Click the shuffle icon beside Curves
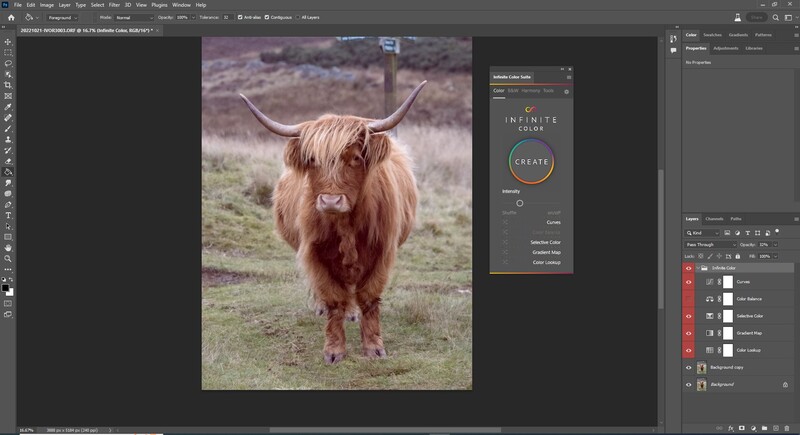800x435 pixels. coord(506,222)
